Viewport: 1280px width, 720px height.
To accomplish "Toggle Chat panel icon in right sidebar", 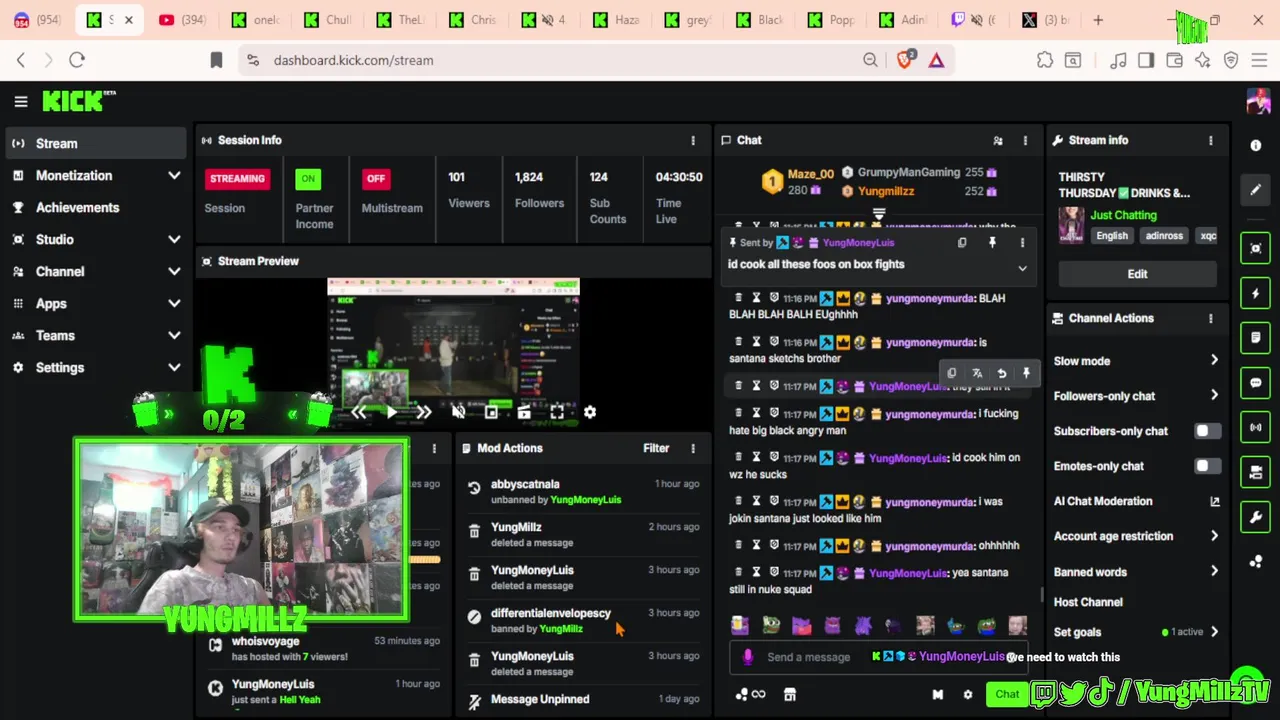I will point(1256,383).
